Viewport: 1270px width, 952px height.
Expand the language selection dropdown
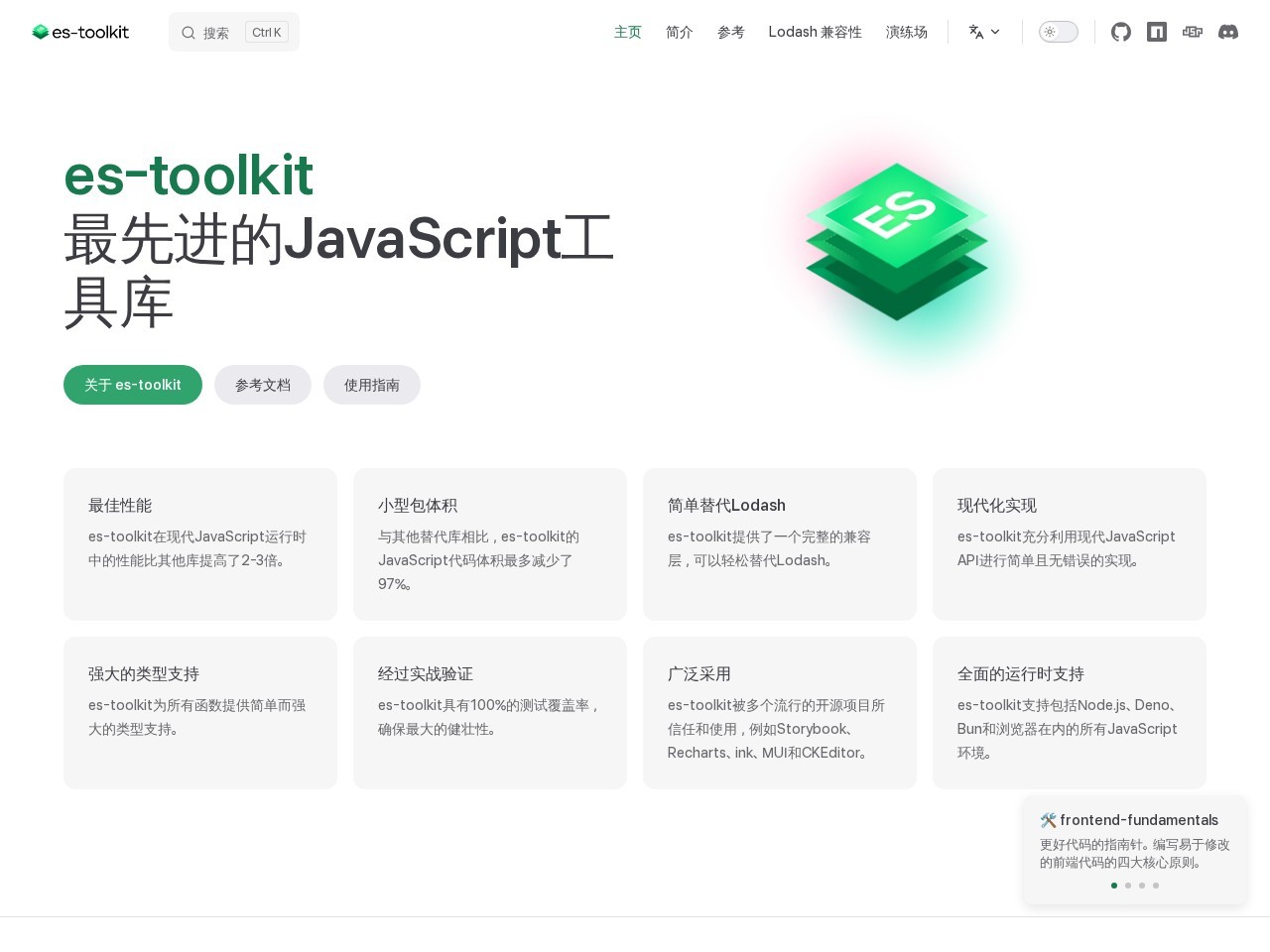tap(984, 32)
